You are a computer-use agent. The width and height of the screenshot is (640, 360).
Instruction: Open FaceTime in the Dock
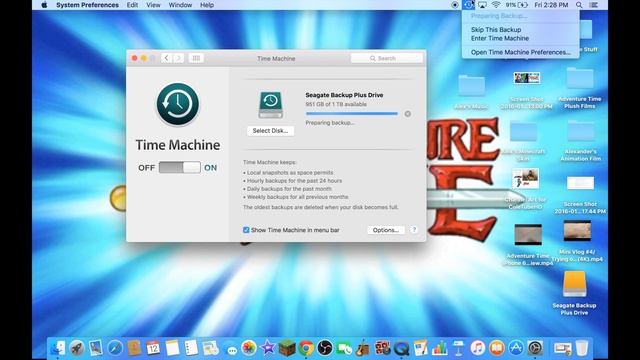pyautogui.click(x=344, y=348)
